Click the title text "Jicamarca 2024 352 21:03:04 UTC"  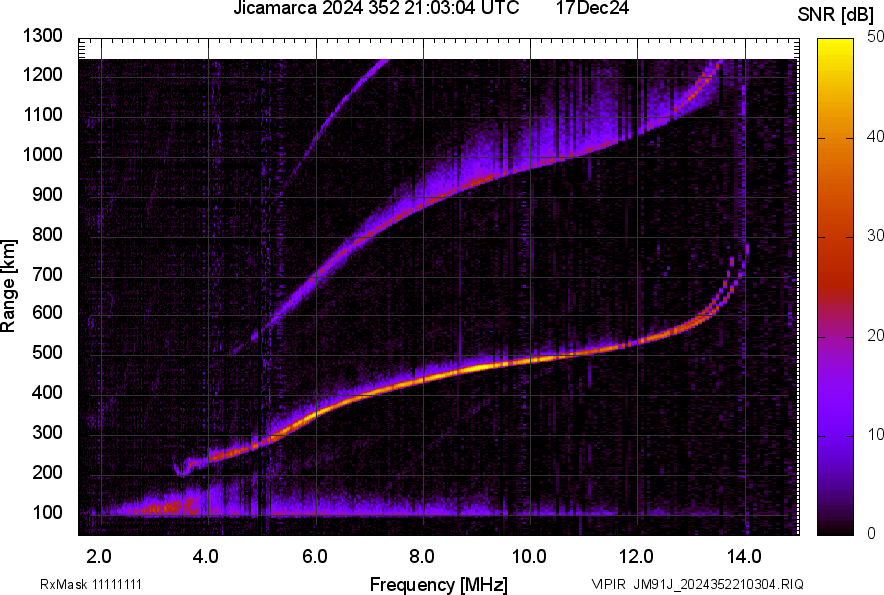point(376,8)
